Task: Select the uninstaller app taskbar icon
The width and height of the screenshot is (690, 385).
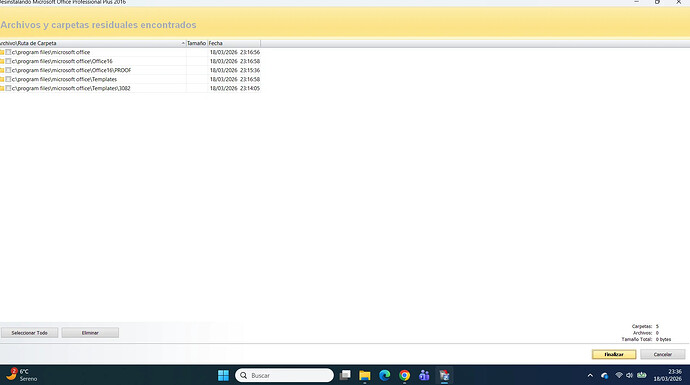Action: click(444, 375)
